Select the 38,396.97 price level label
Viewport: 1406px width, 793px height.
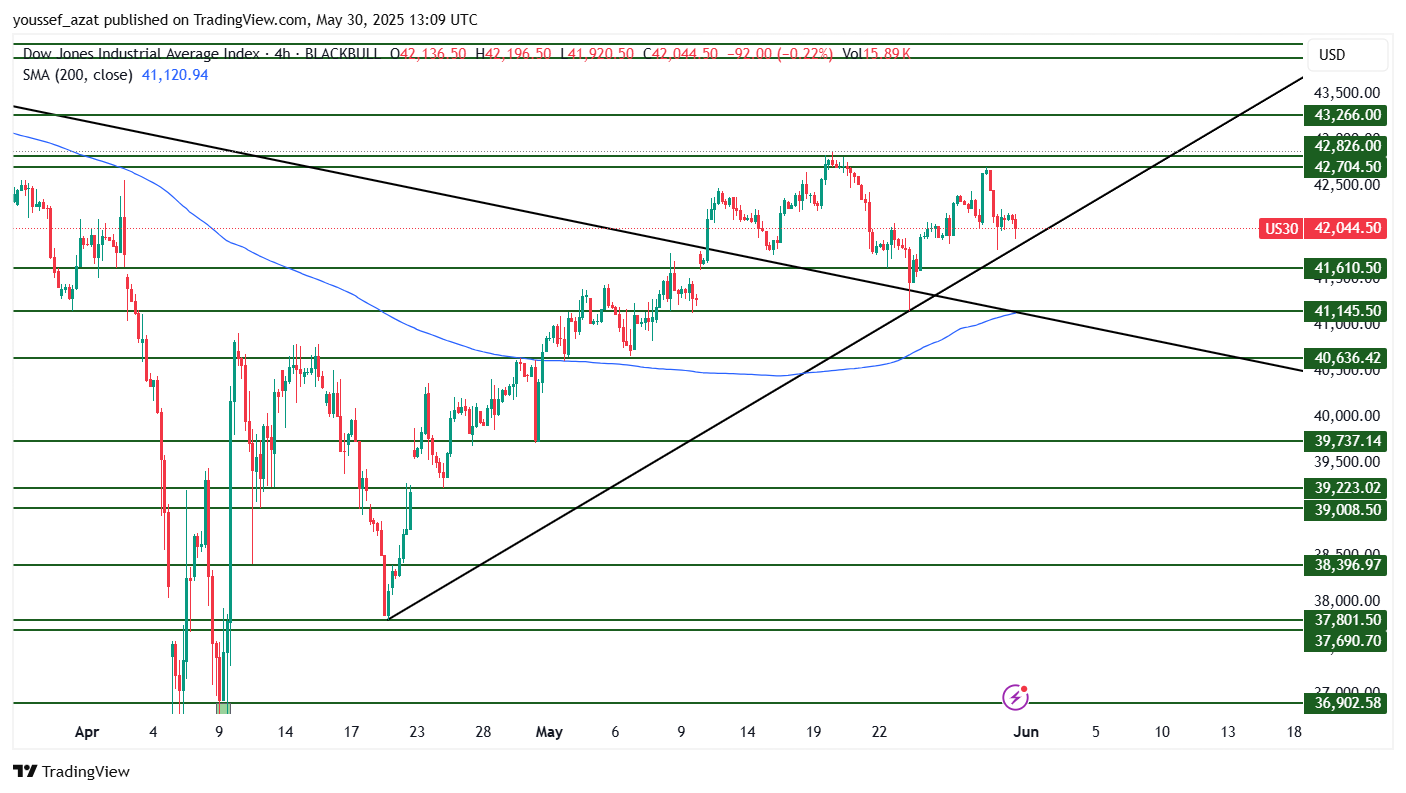(1346, 565)
